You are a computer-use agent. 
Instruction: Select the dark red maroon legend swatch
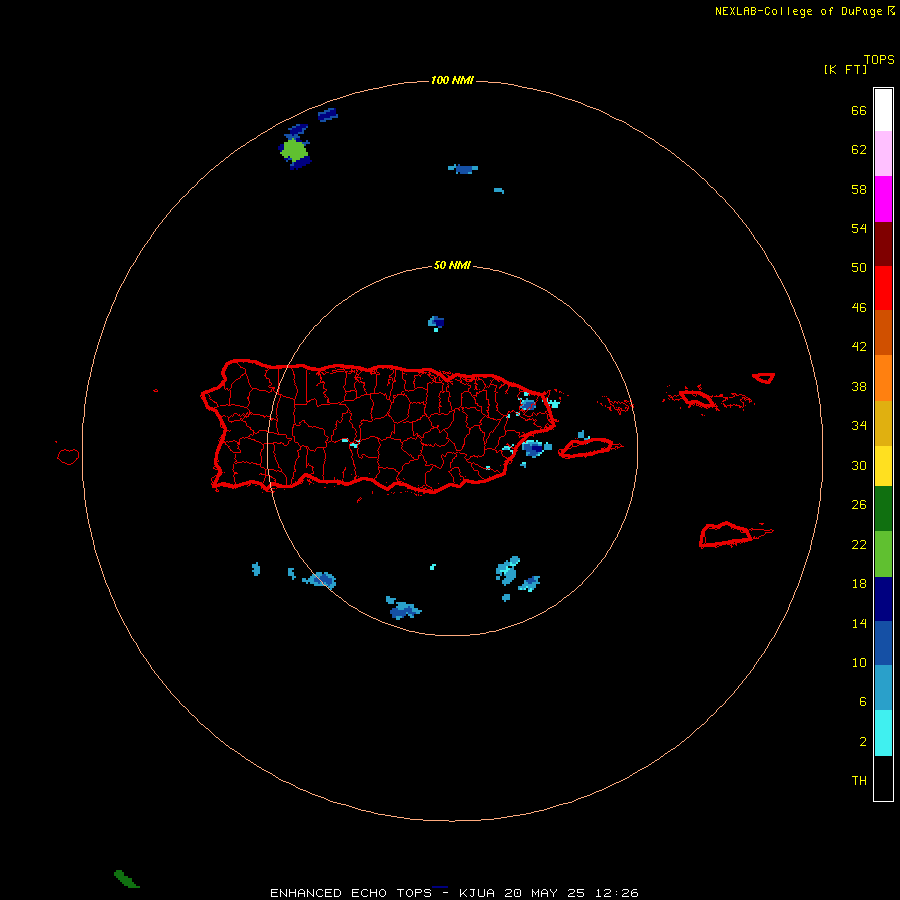tap(883, 243)
